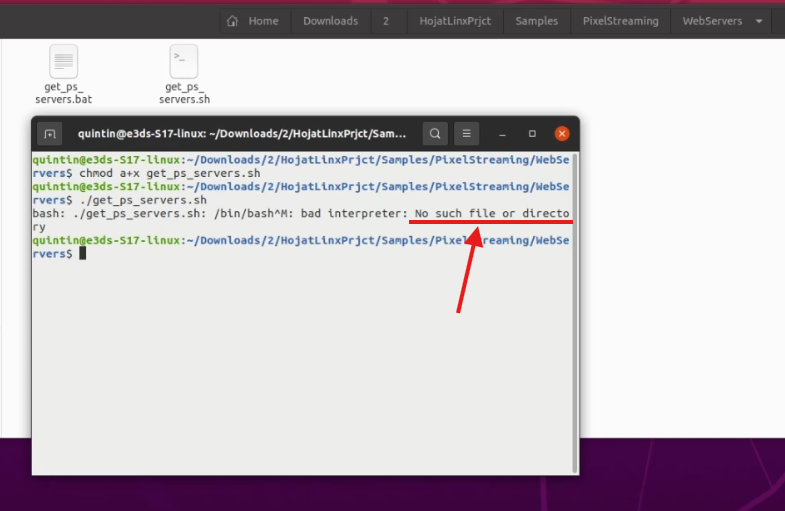Focus the terminal command prompt cursor
Image resolution: width=785 pixels, height=511 pixels.
[84, 254]
